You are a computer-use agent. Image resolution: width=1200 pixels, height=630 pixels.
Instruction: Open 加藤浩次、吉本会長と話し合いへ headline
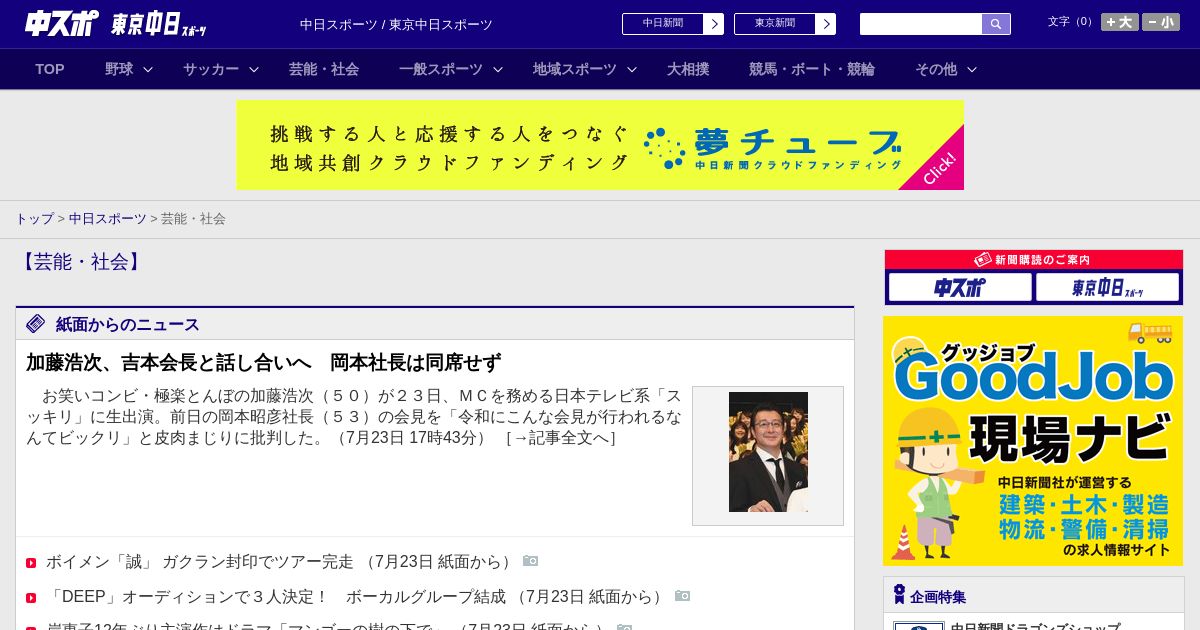click(264, 362)
